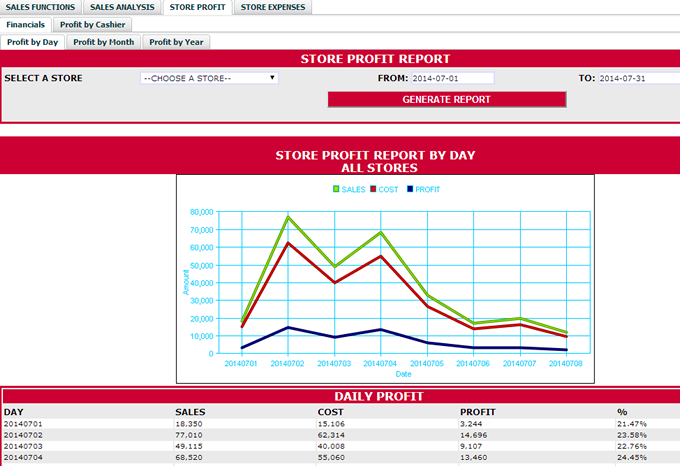Open the Profit by Year tab
This screenshot has width=680, height=466.
tap(177, 42)
